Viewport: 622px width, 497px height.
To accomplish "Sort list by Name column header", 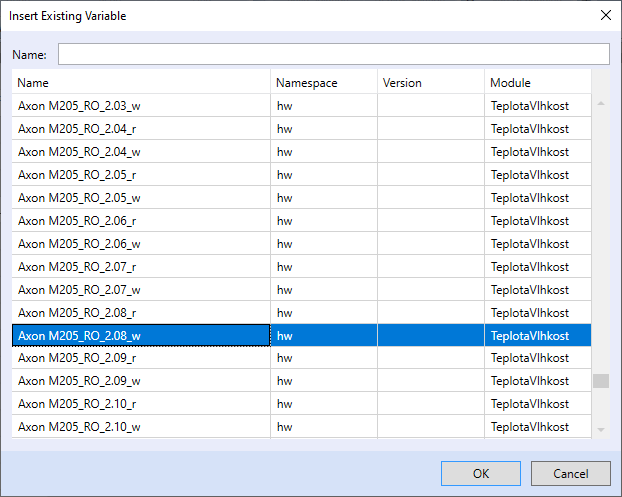I will tap(141, 83).
